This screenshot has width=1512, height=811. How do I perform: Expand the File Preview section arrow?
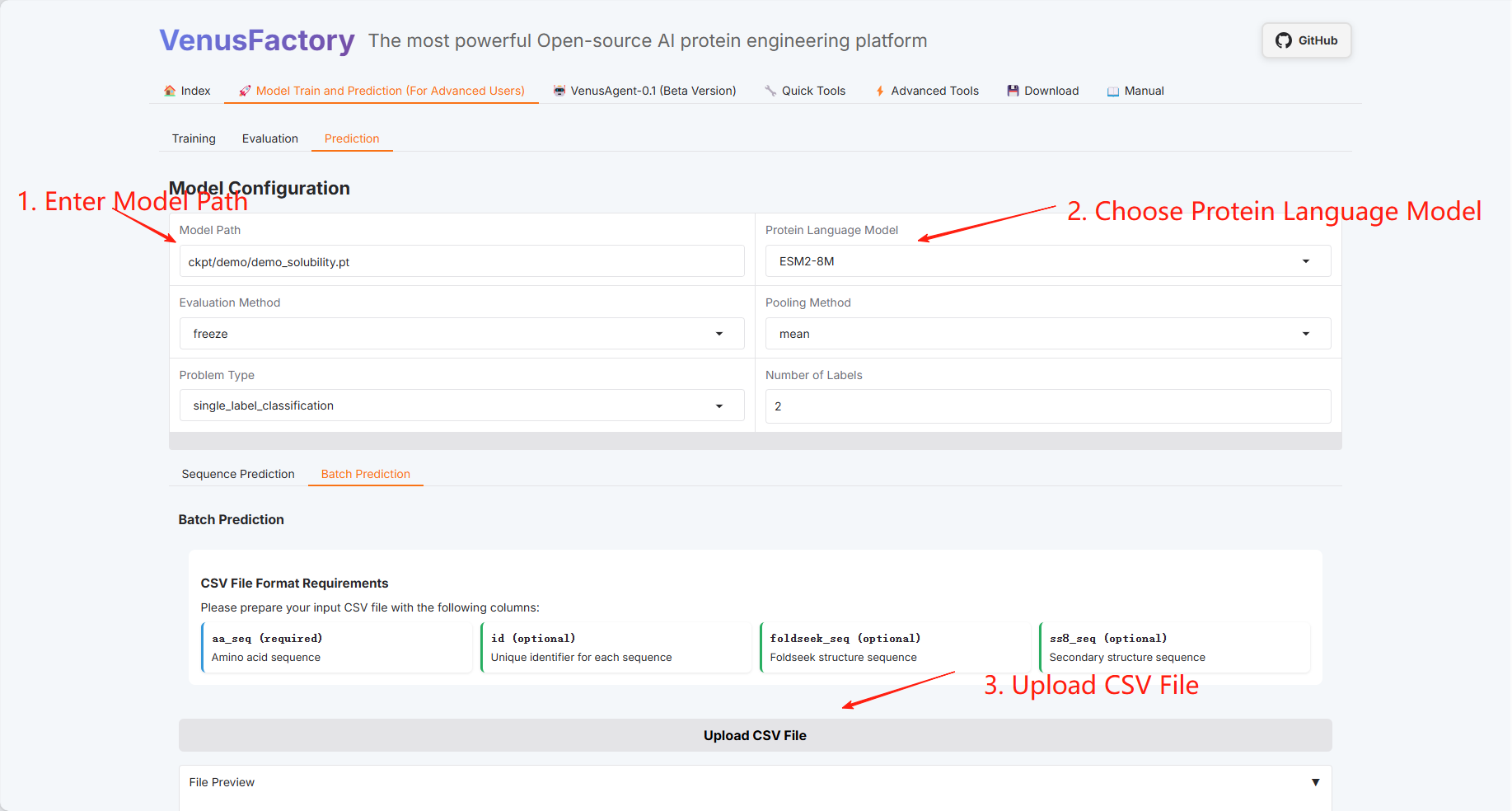pyautogui.click(x=1315, y=782)
